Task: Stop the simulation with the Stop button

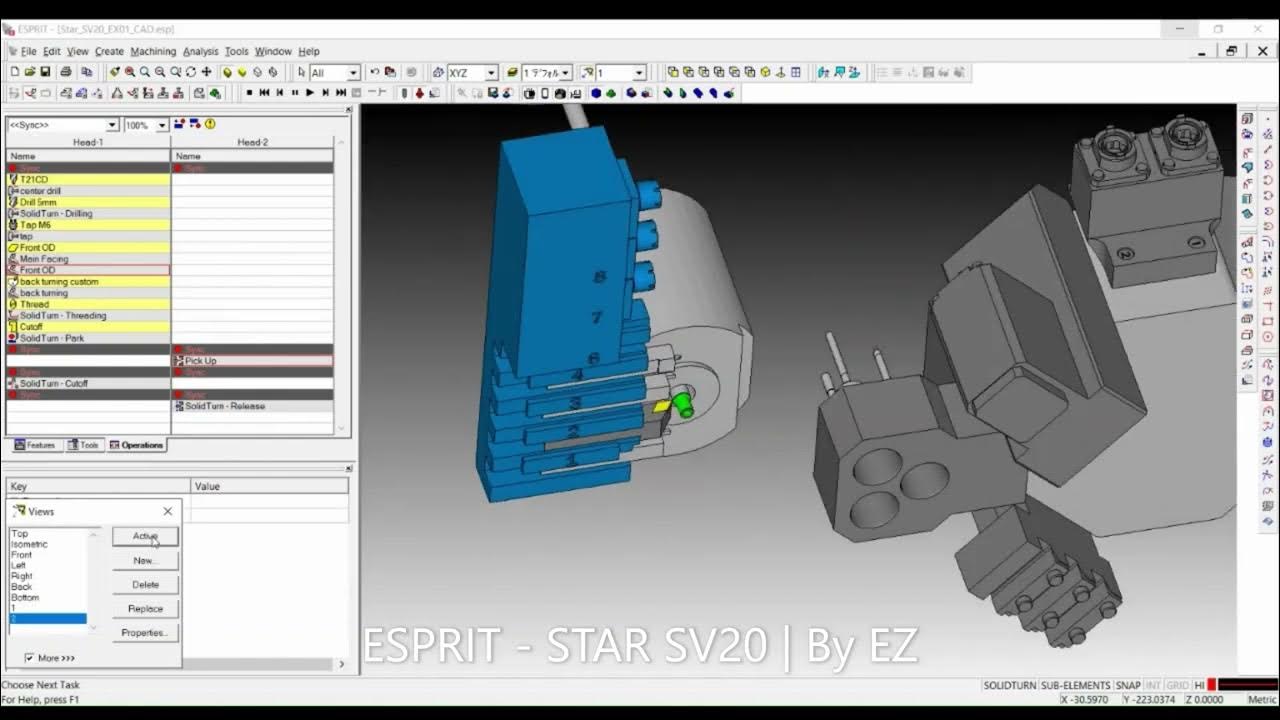Action: click(x=249, y=93)
